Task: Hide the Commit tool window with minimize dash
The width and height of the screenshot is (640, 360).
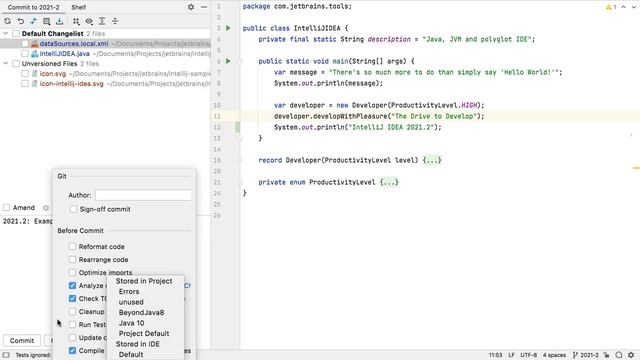Action: point(204,7)
